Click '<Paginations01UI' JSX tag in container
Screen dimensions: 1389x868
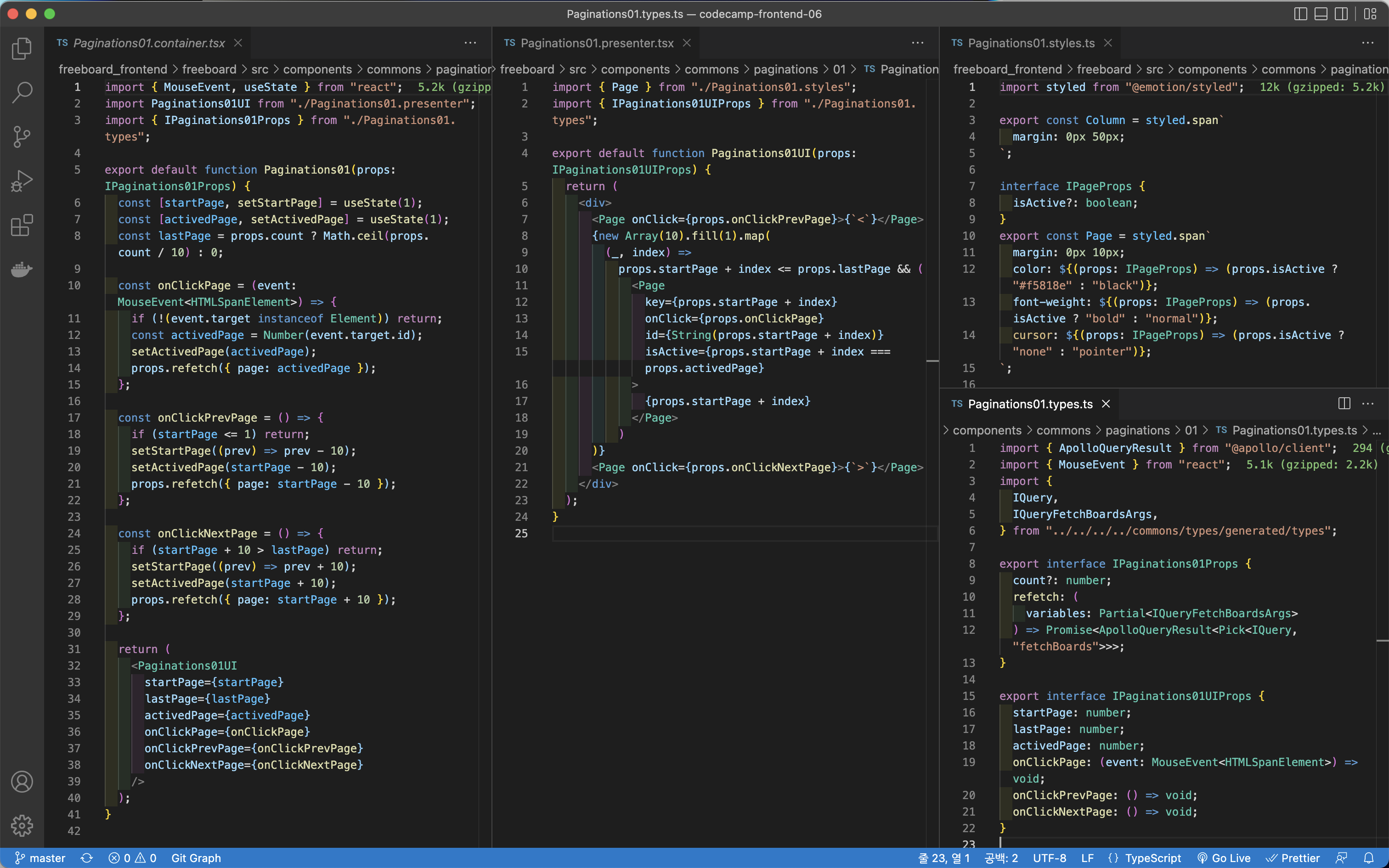184,665
